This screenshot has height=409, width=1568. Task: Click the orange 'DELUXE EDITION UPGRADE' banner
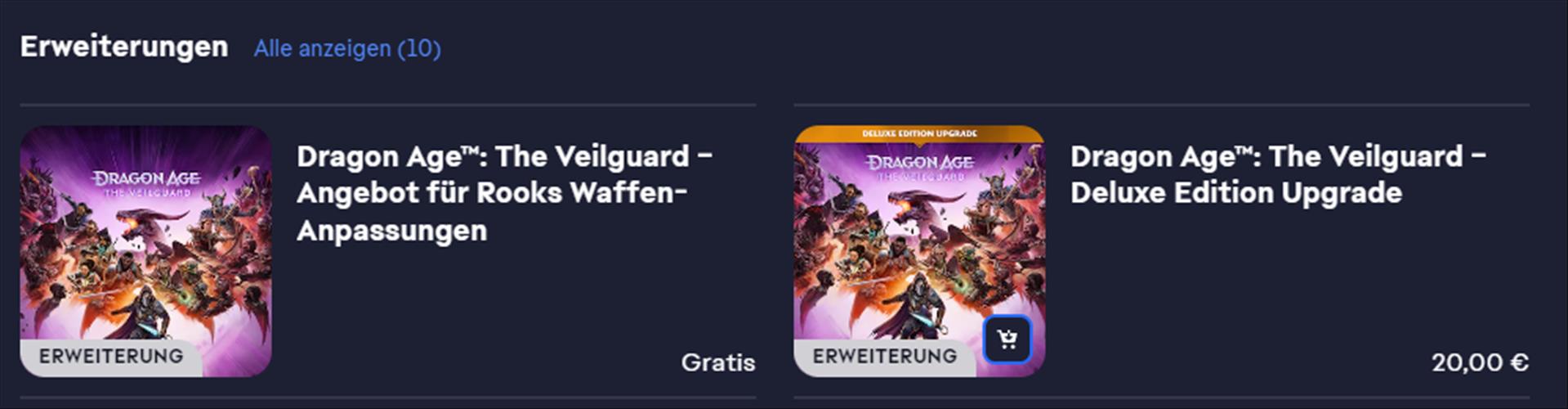pyautogui.click(x=920, y=133)
